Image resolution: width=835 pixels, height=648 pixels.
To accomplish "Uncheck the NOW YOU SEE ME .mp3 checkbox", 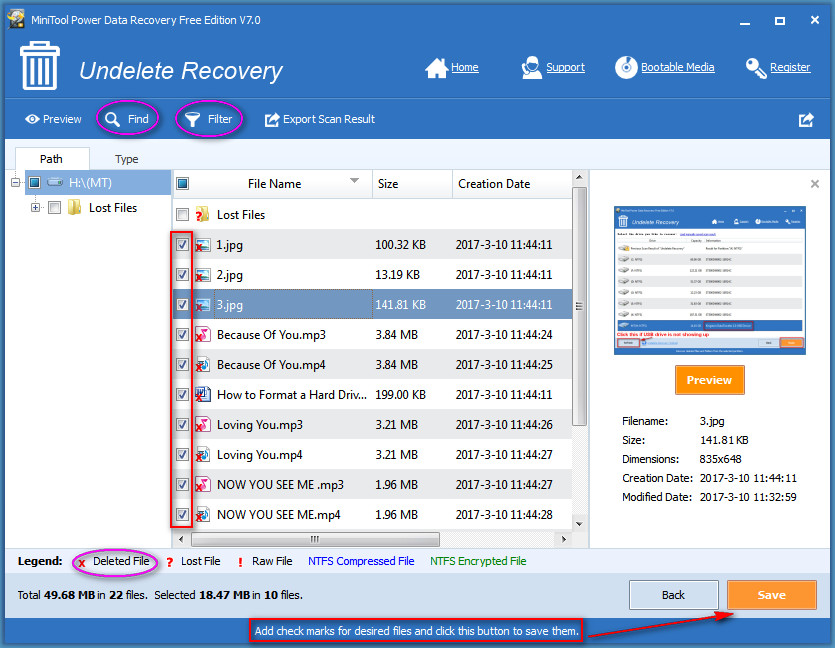I will click(182, 485).
